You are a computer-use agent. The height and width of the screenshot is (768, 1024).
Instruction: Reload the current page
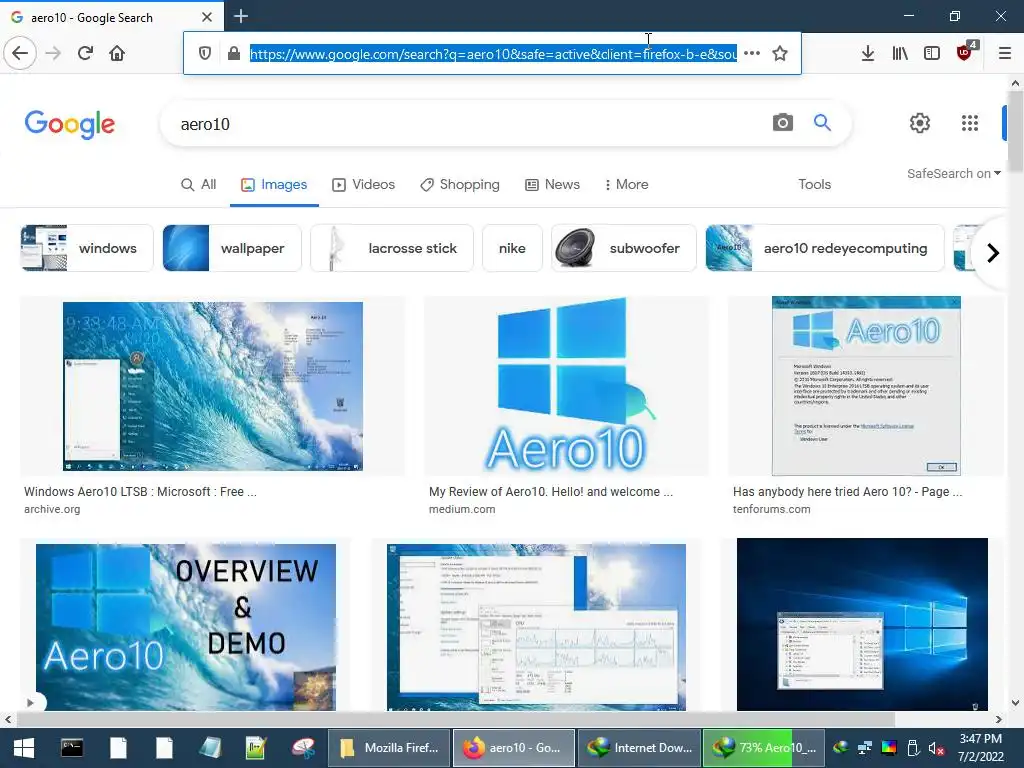click(85, 53)
